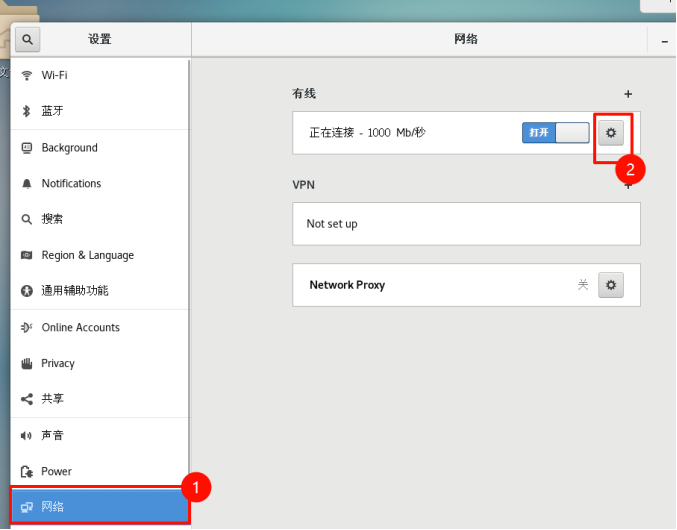Image resolution: width=677 pixels, height=530 pixels.
Task: Click the network computers icon beside 网络
Action: coord(27,507)
